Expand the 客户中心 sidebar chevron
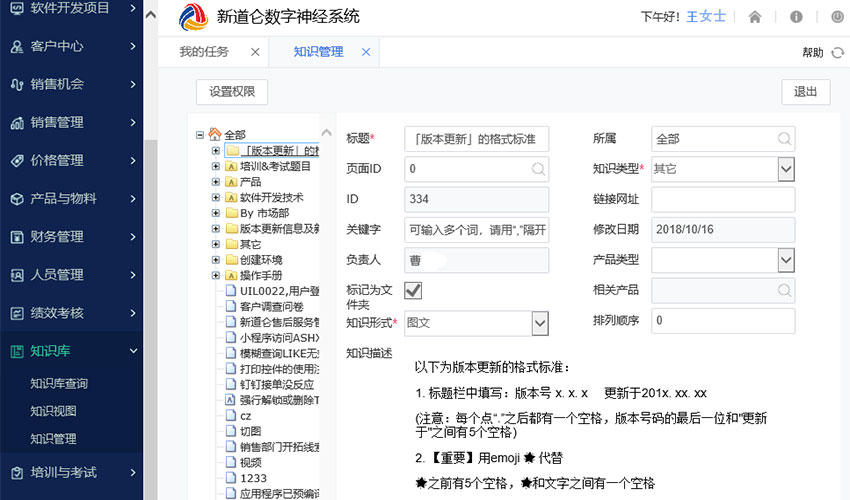 click(x=133, y=47)
